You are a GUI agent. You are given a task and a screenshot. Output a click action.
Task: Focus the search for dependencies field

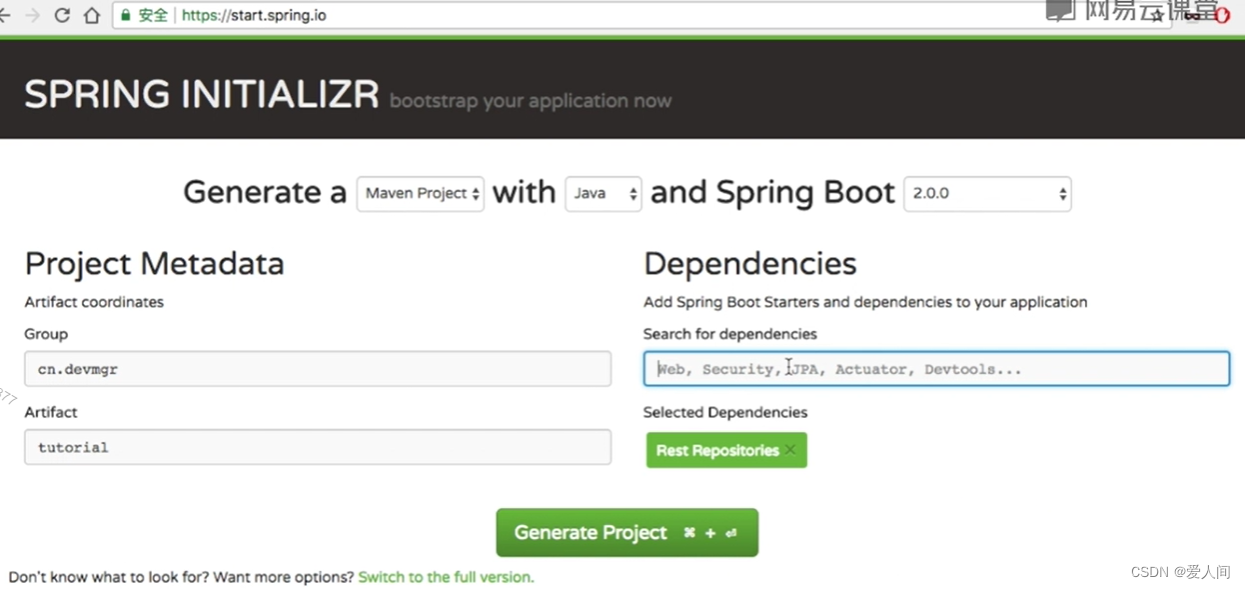(936, 368)
